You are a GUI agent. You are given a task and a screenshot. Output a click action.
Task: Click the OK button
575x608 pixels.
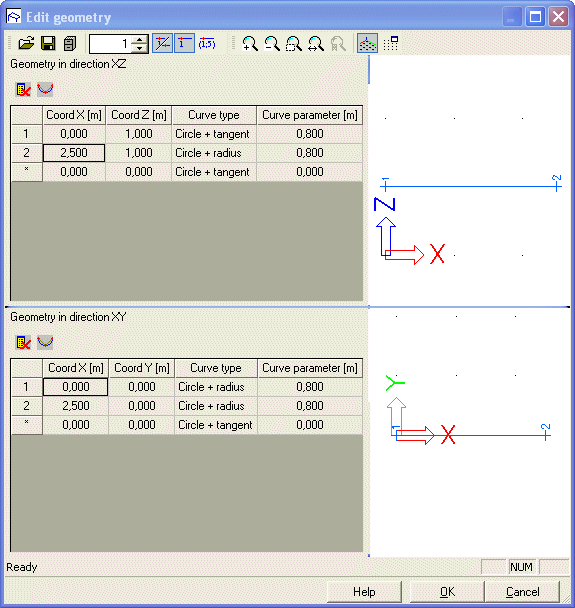pos(447,592)
